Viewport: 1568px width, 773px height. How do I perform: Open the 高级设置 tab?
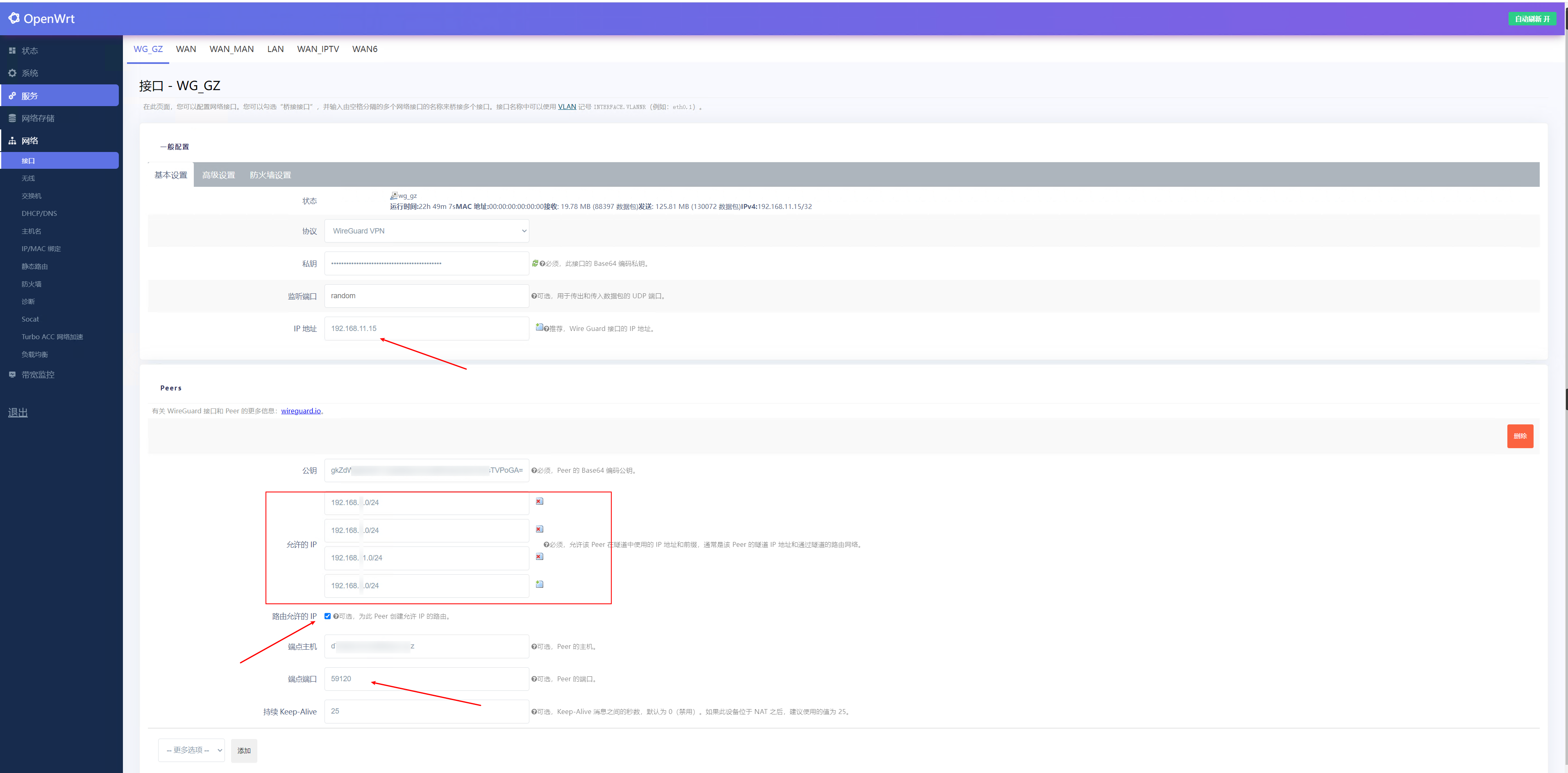218,175
